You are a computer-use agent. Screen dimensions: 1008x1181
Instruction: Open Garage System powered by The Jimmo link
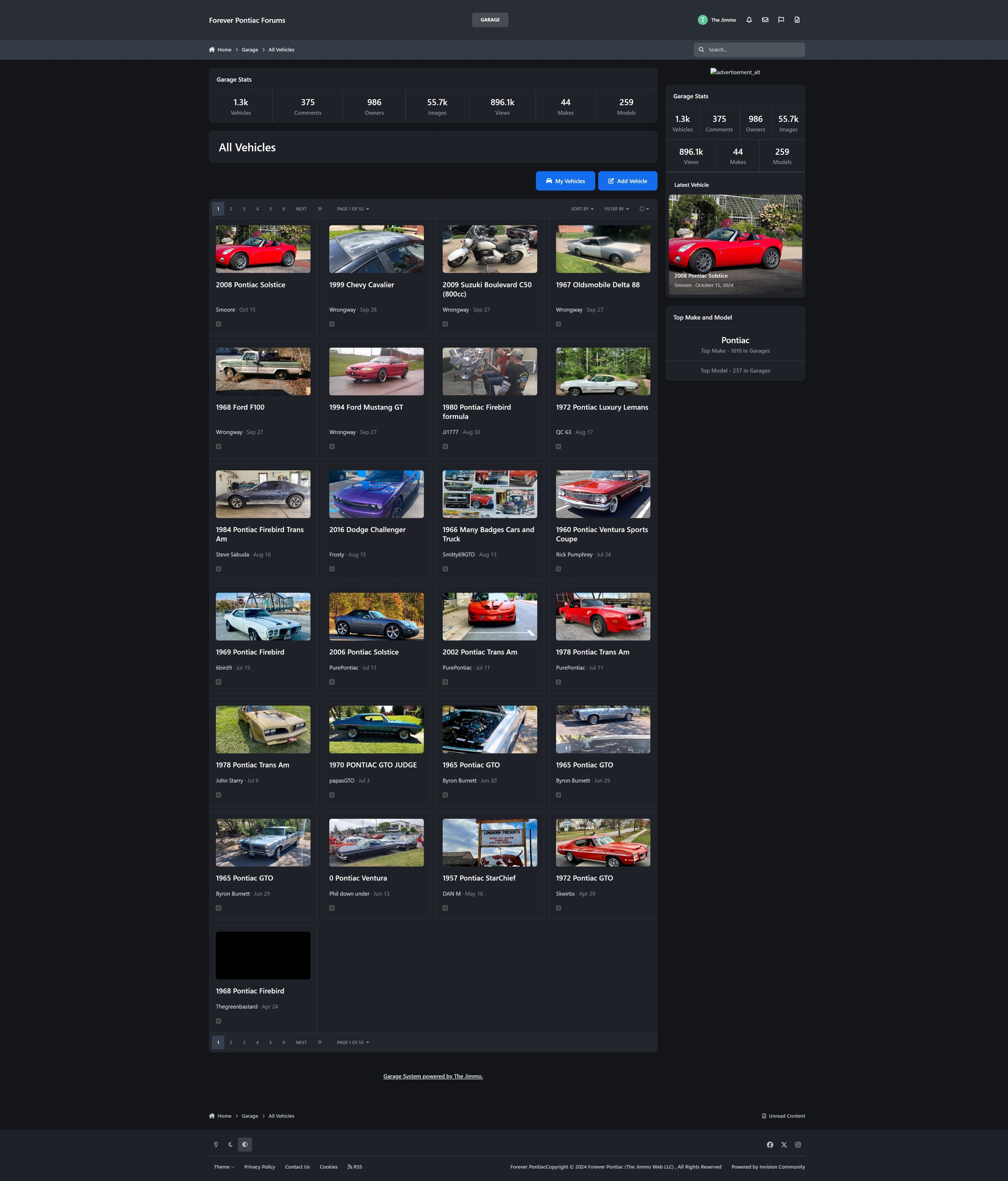tap(433, 1076)
